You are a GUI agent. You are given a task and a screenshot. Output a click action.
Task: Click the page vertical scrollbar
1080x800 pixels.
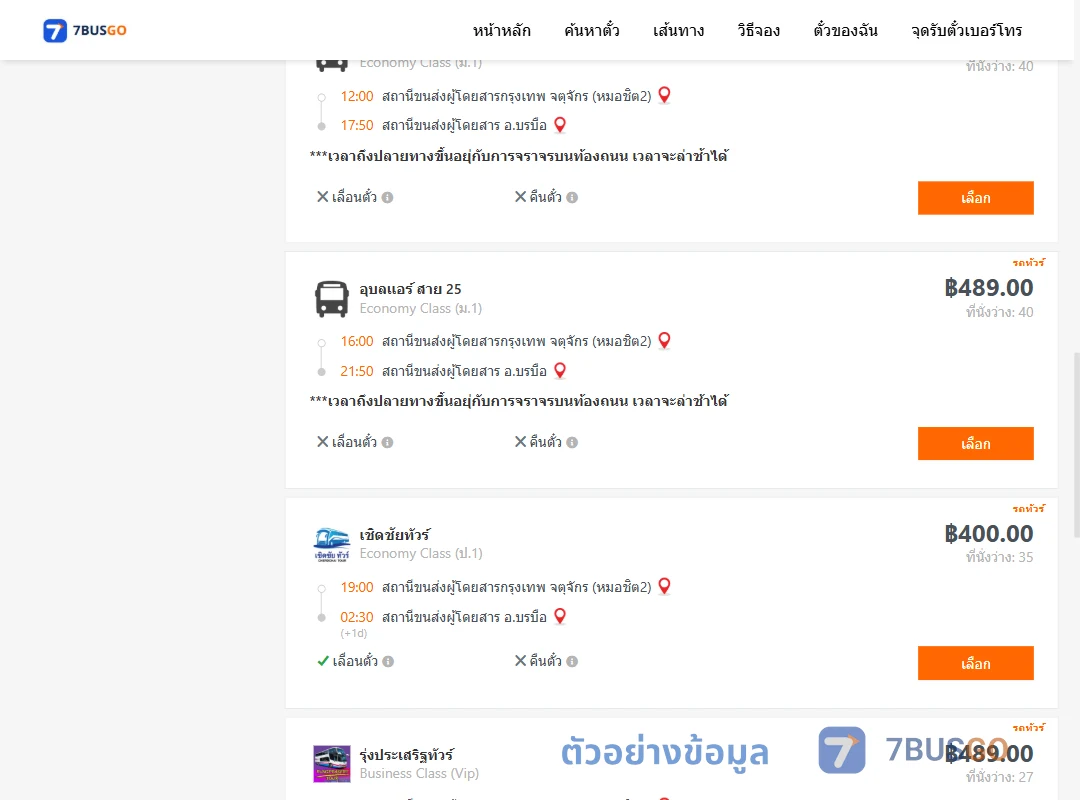tap(1077, 444)
